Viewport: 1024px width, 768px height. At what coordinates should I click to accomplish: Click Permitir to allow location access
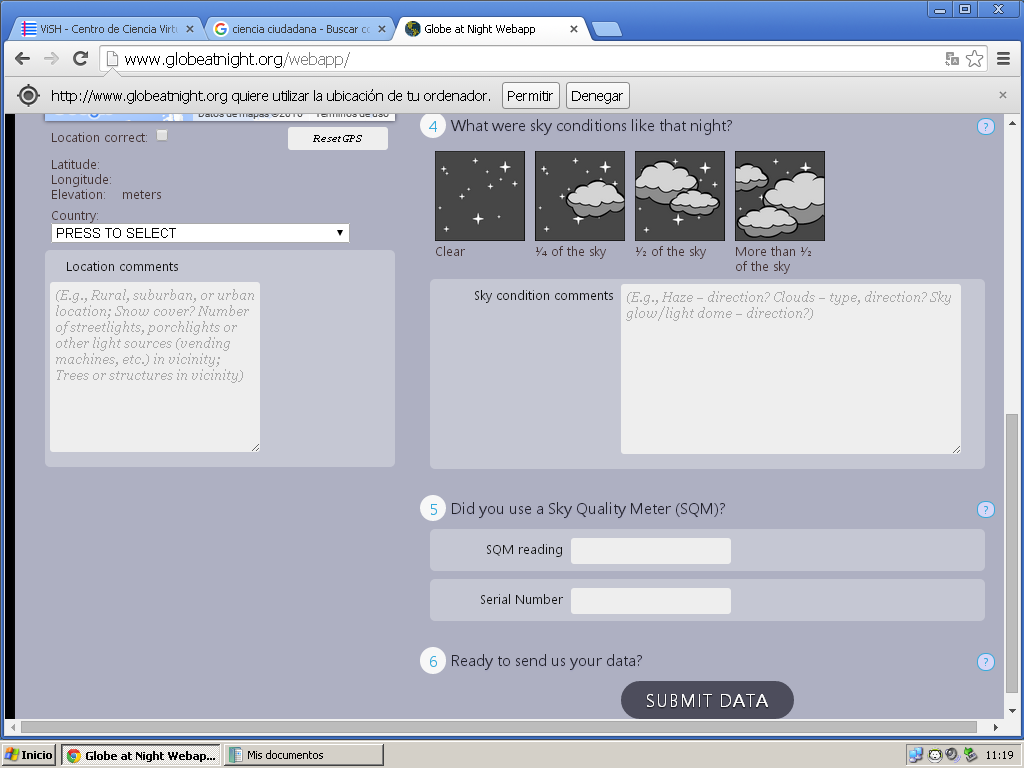click(530, 96)
